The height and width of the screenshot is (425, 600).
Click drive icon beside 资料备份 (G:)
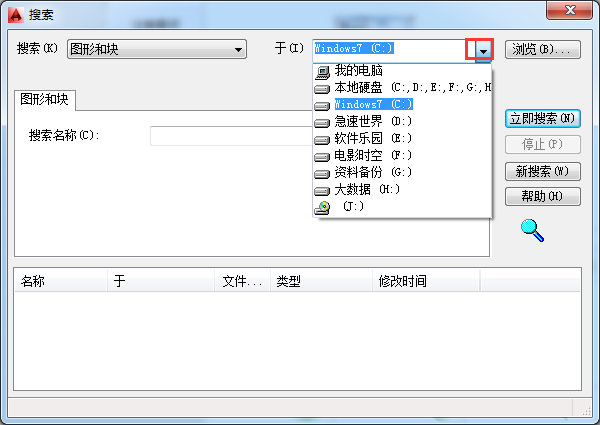pos(322,174)
